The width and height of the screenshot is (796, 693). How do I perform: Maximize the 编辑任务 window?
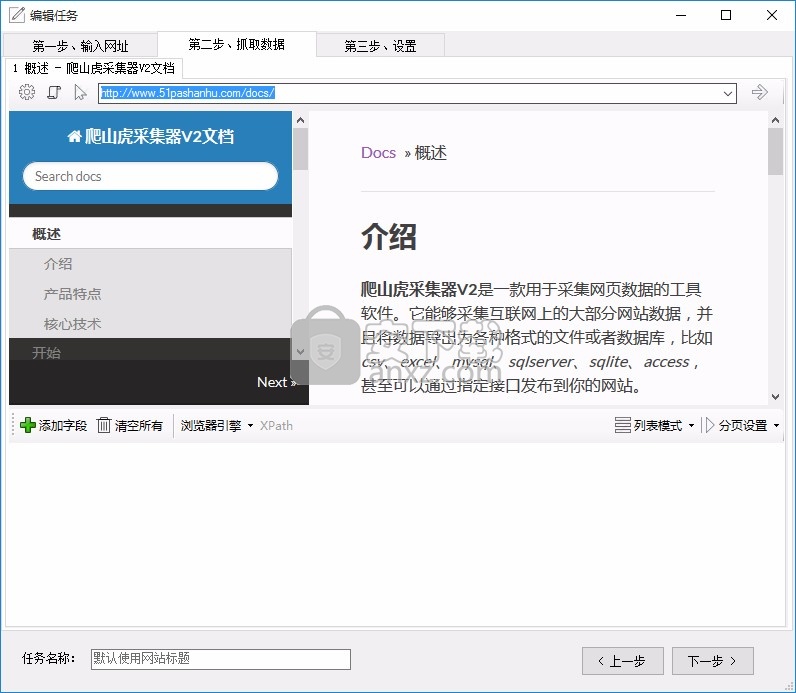[726, 15]
